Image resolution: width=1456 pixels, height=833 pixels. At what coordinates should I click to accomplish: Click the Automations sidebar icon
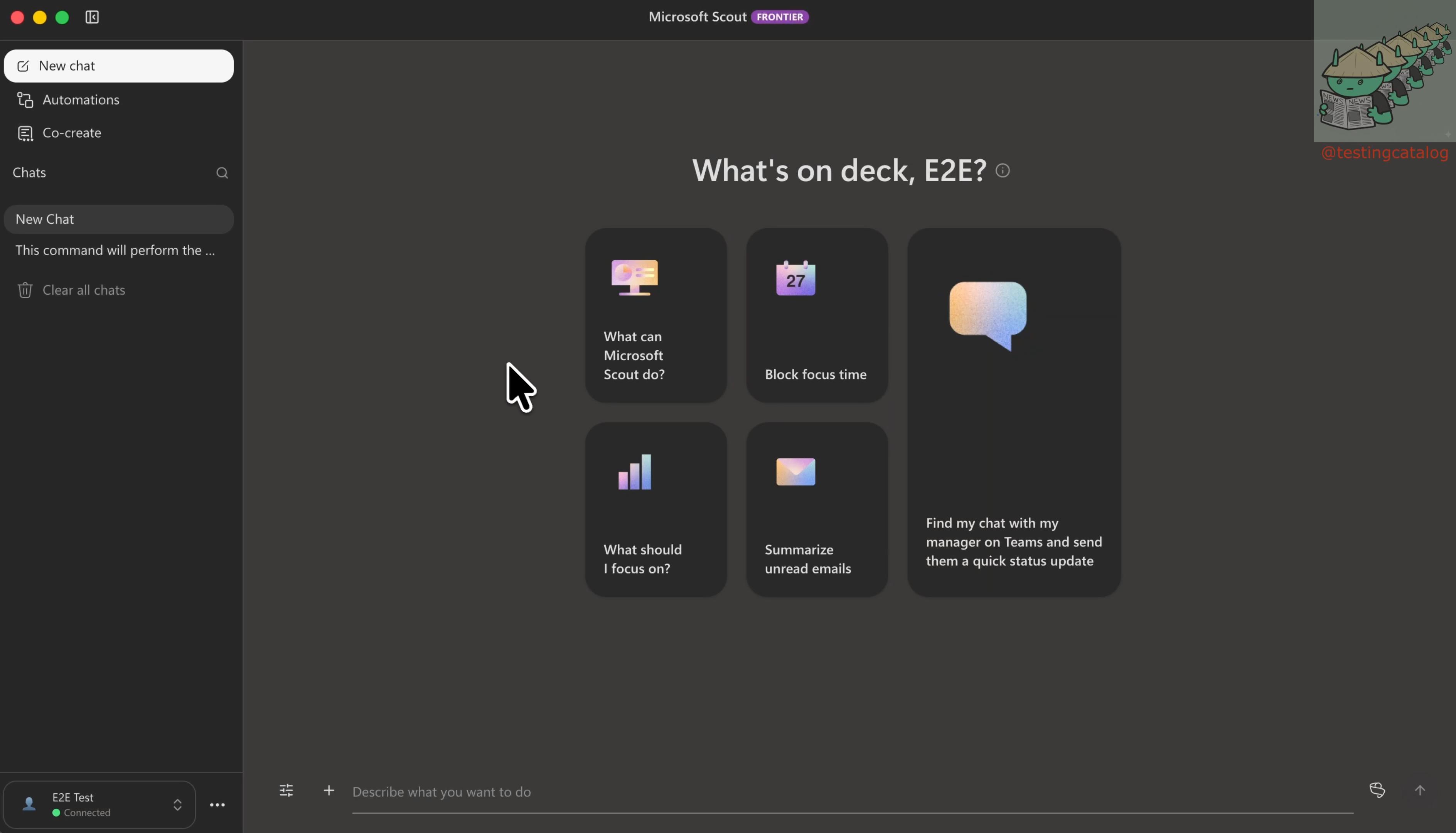pyautogui.click(x=25, y=99)
